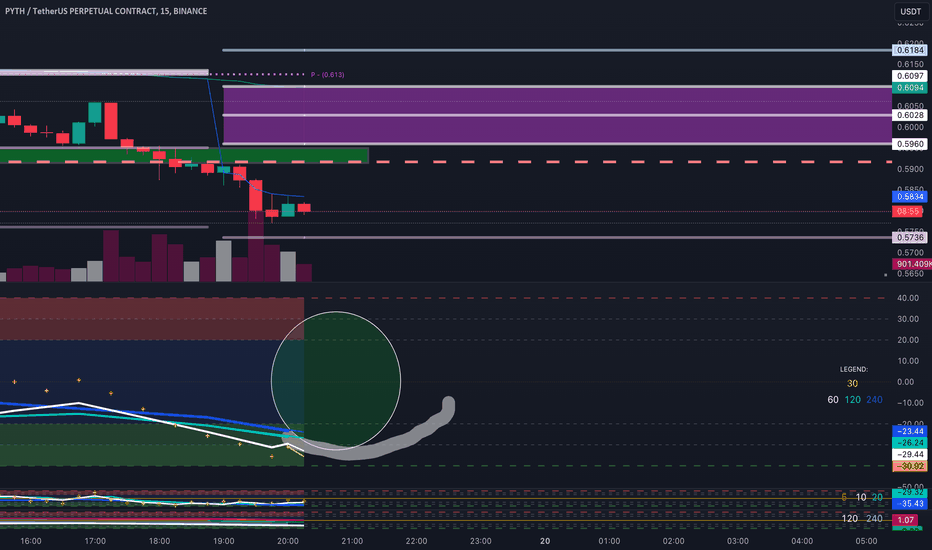Click the 01:00 time axis label
This screenshot has height=550, width=932.
(x=609, y=541)
